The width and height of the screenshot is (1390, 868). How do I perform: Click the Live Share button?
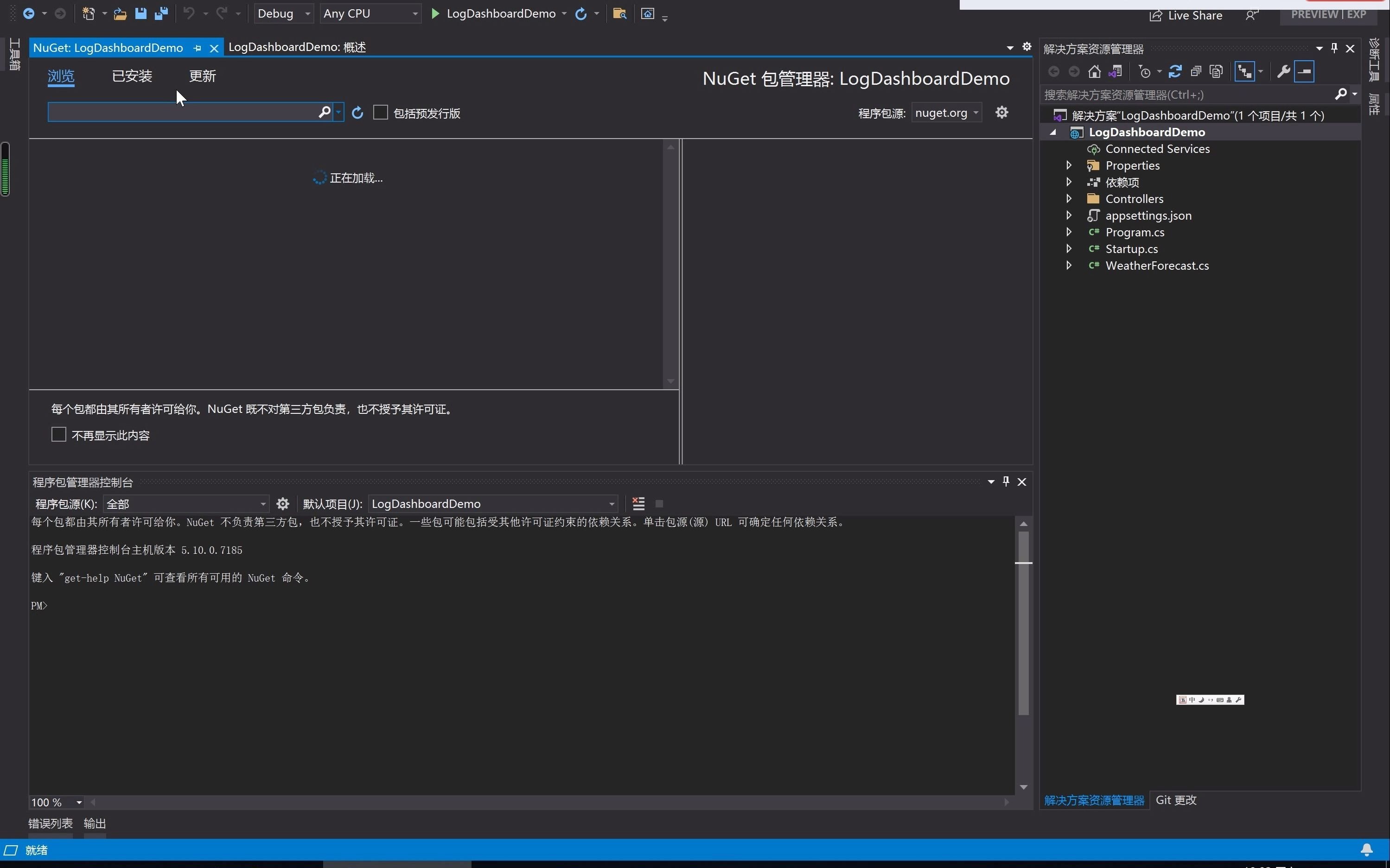[1186, 15]
